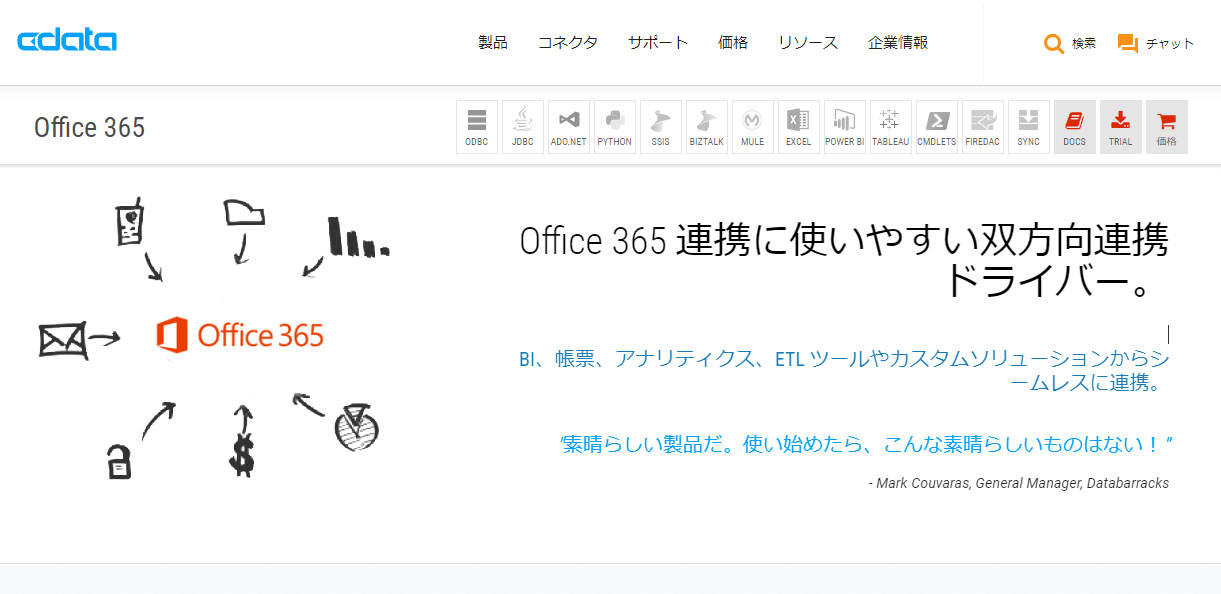Click the FireDAC components icon
This screenshot has height=594, width=1221.
pyautogui.click(x=983, y=127)
